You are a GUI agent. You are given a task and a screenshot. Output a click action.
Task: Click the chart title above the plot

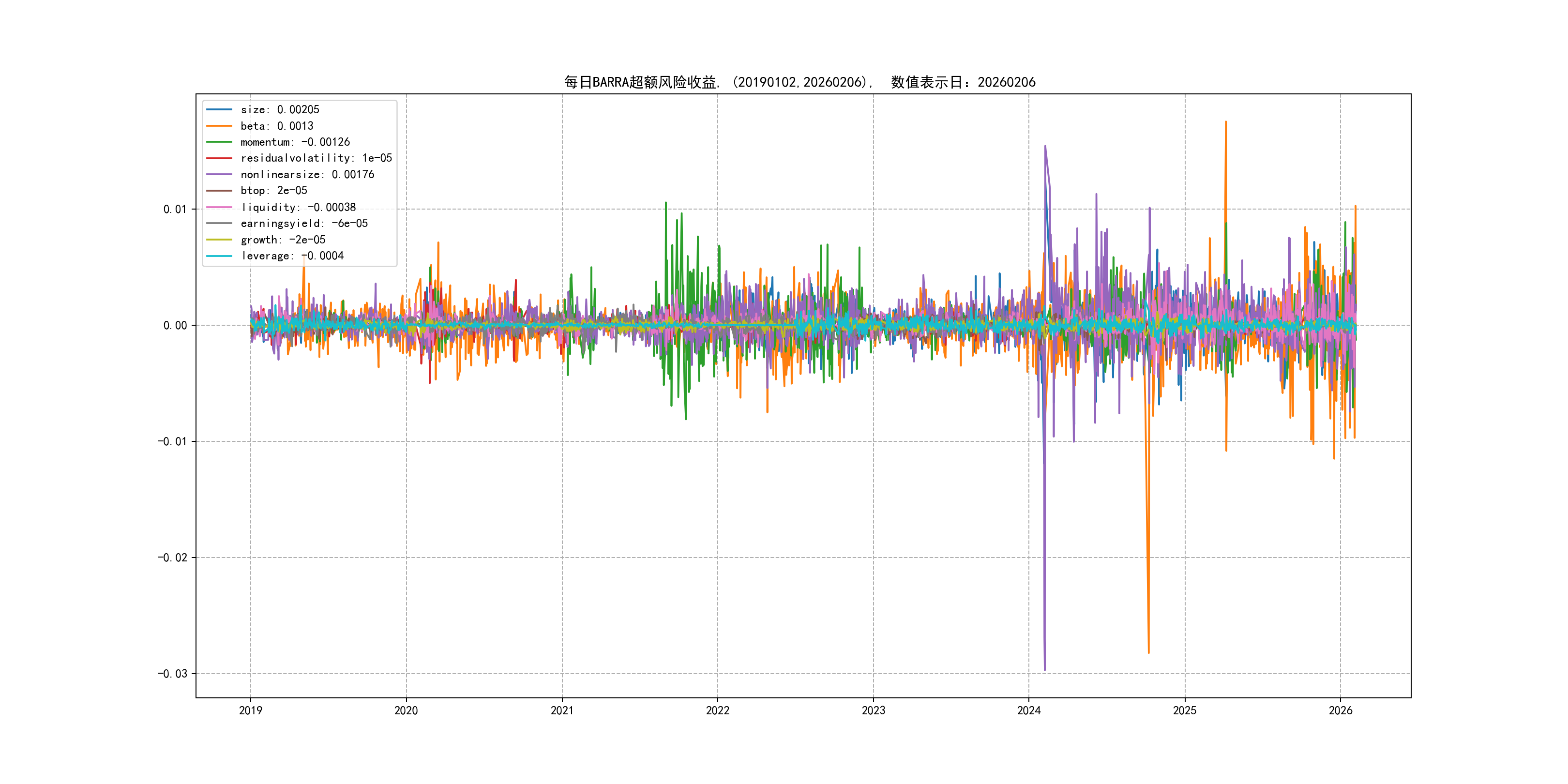pos(800,82)
